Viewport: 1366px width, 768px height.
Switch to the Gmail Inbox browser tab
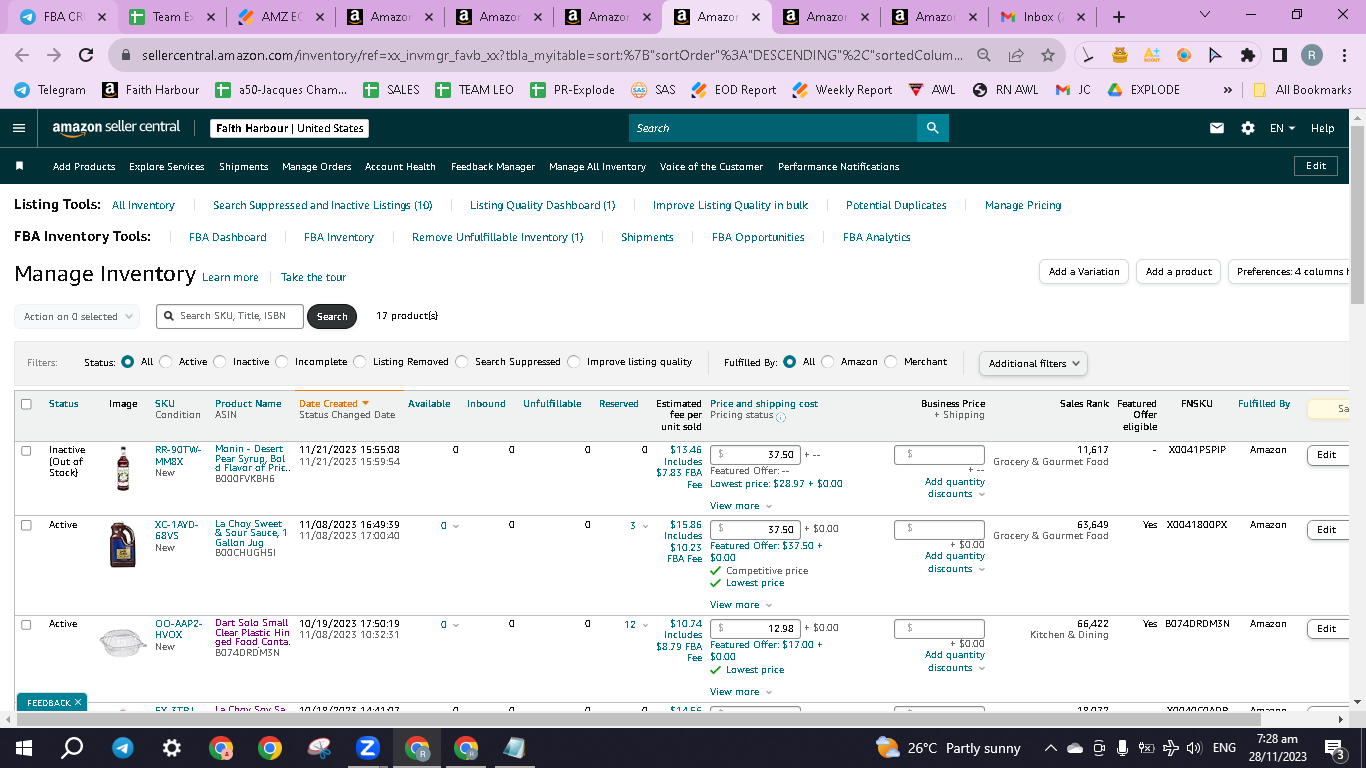[x=1041, y=17]
